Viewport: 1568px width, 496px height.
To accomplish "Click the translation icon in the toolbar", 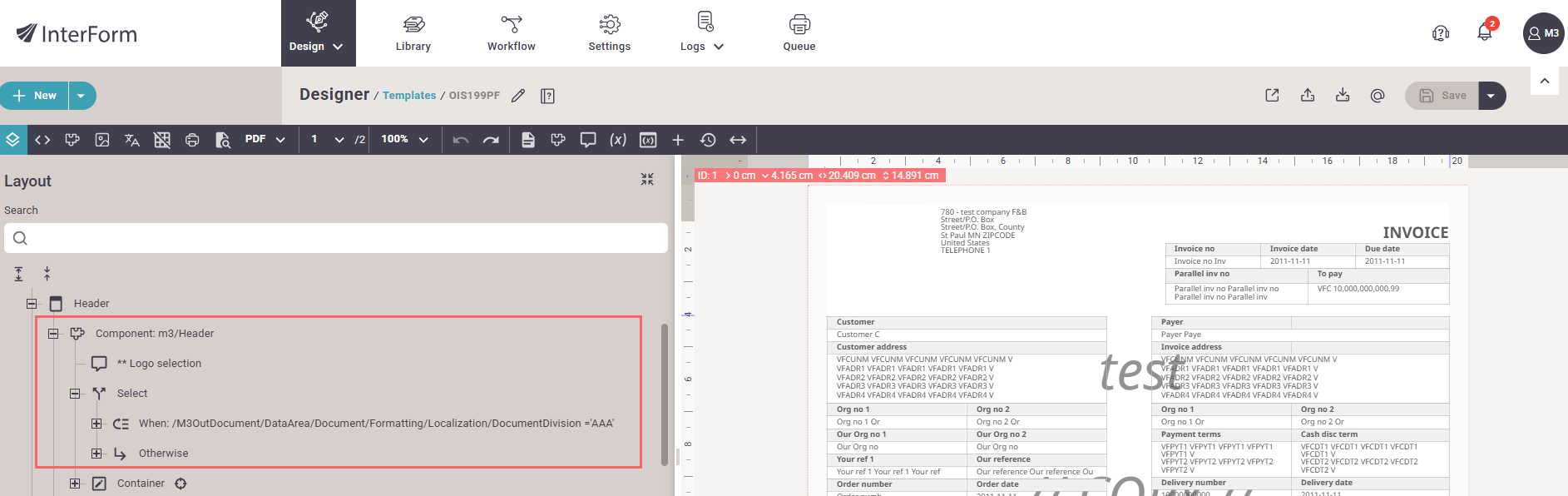I will click(x=132, y=140).
